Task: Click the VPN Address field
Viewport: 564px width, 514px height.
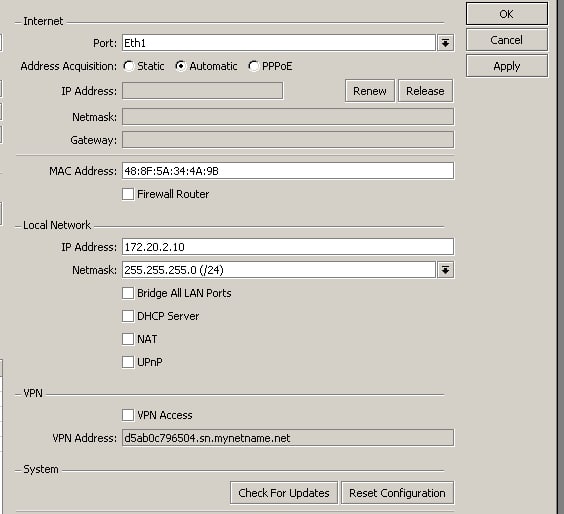Action: click(288, 438)
